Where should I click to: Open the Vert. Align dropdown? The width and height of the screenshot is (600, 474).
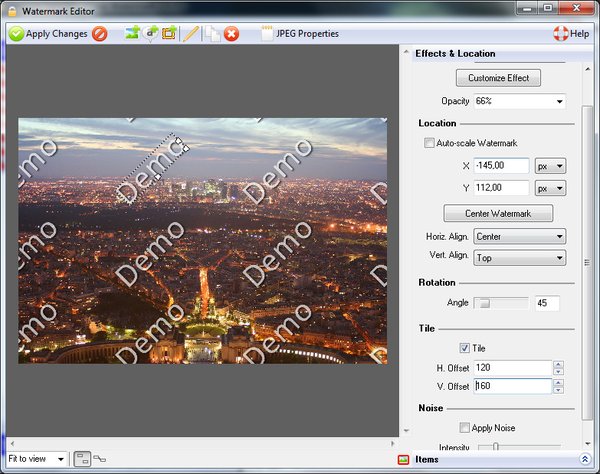(520, 258)
